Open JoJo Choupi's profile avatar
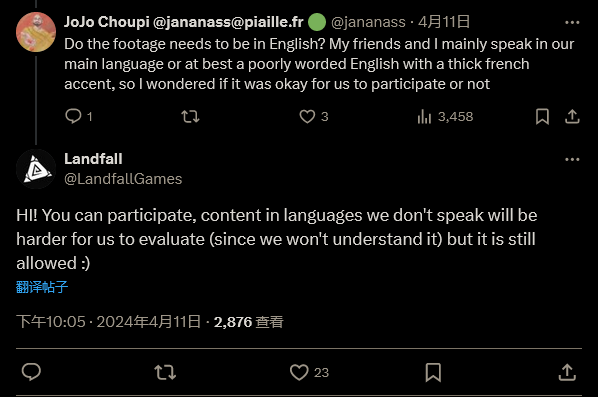The image size is (598, 397). pyautogui.click(x=36, y=32)
